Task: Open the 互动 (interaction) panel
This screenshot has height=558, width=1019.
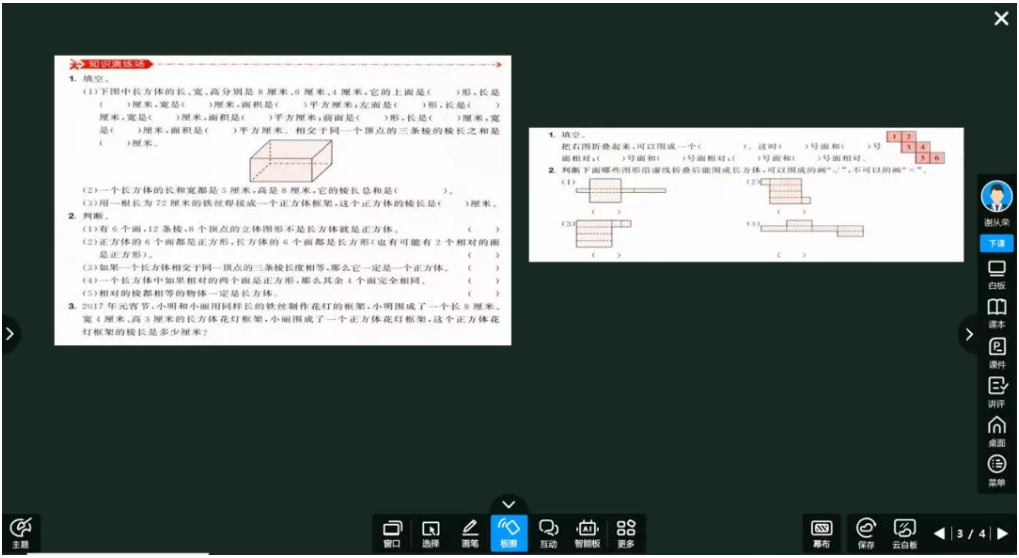Action: 548,532
